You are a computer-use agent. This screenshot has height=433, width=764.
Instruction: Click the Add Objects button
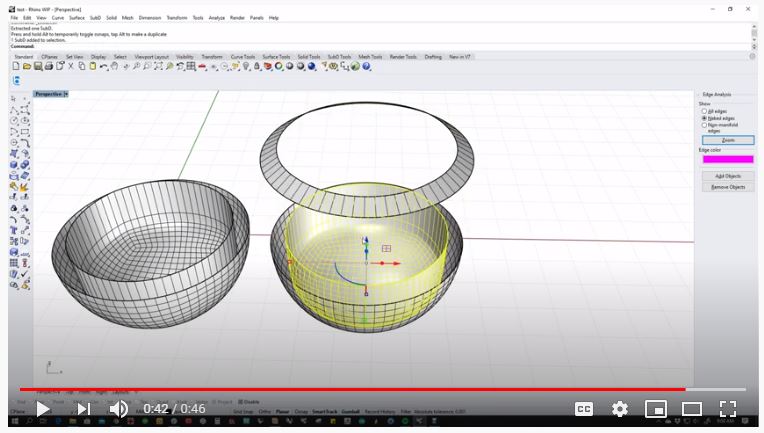pyautogui.click(x=728, y=176)
